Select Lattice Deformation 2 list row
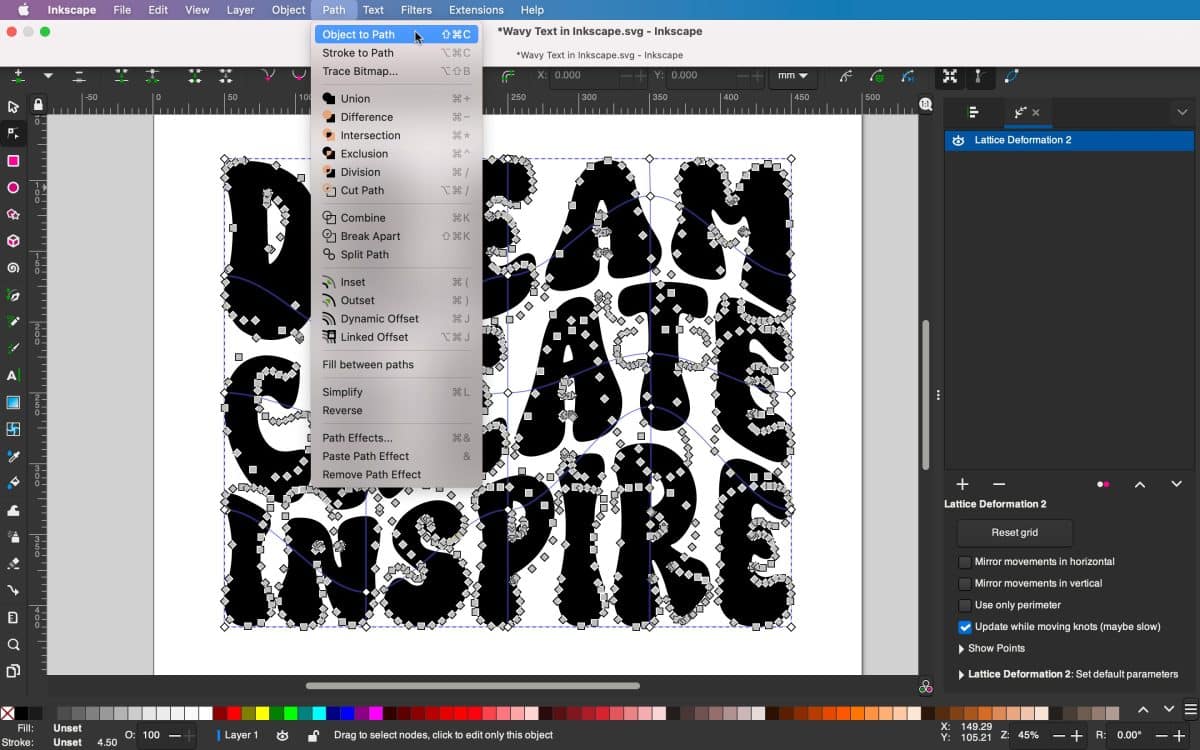Image resolution: width=1200 pixels, height=750 pixels. (x=1069, y=141)
